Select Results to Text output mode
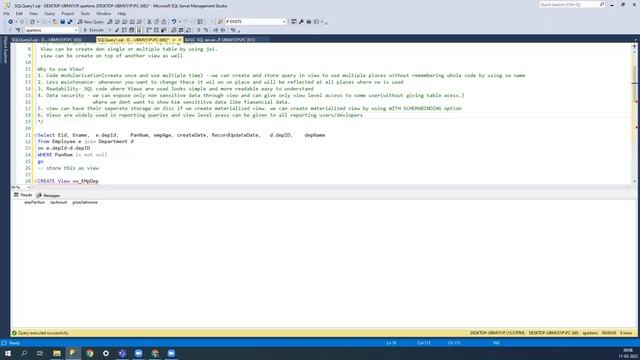Image resolution: width=640 pixels, height=360 pixels. [x=173, y=30]
